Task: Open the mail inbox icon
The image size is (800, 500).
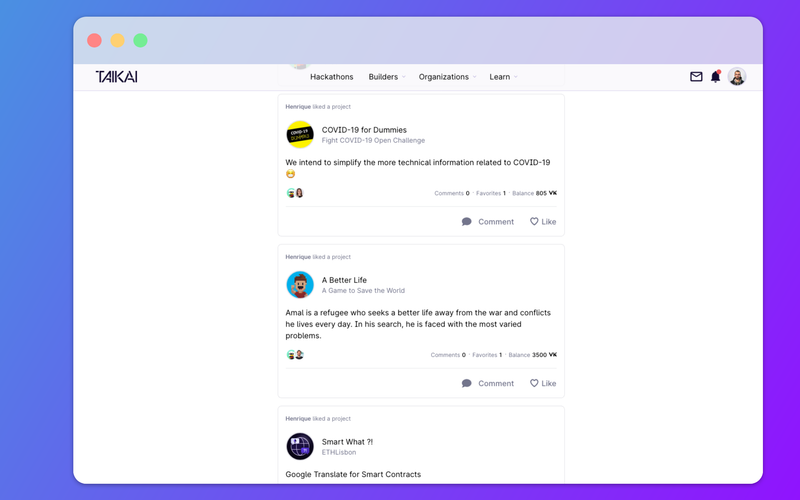Action: click(x=696, y=77)
